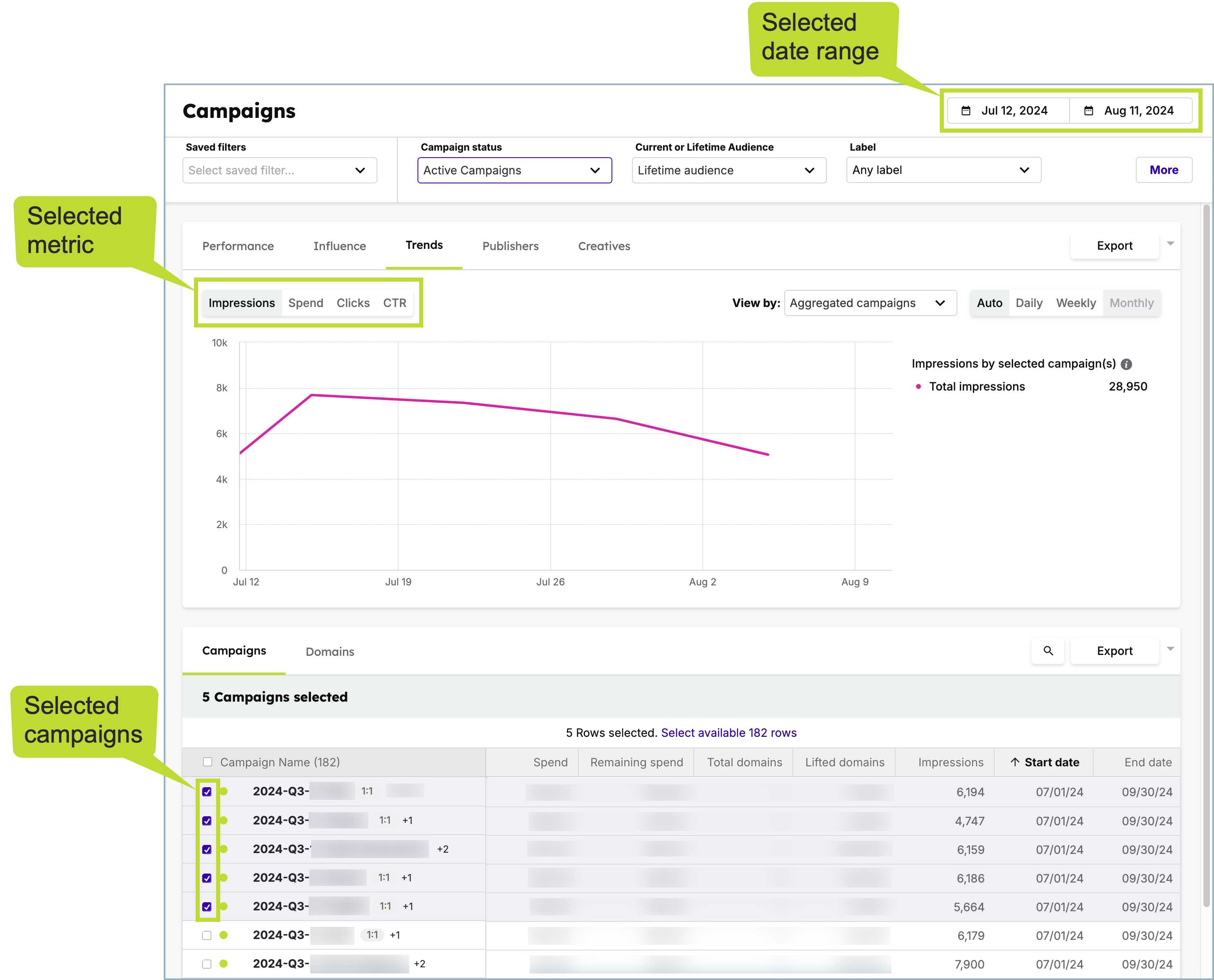Click the info icon beside Impressions by selected campaign(s)

[x=1126, y=364]
